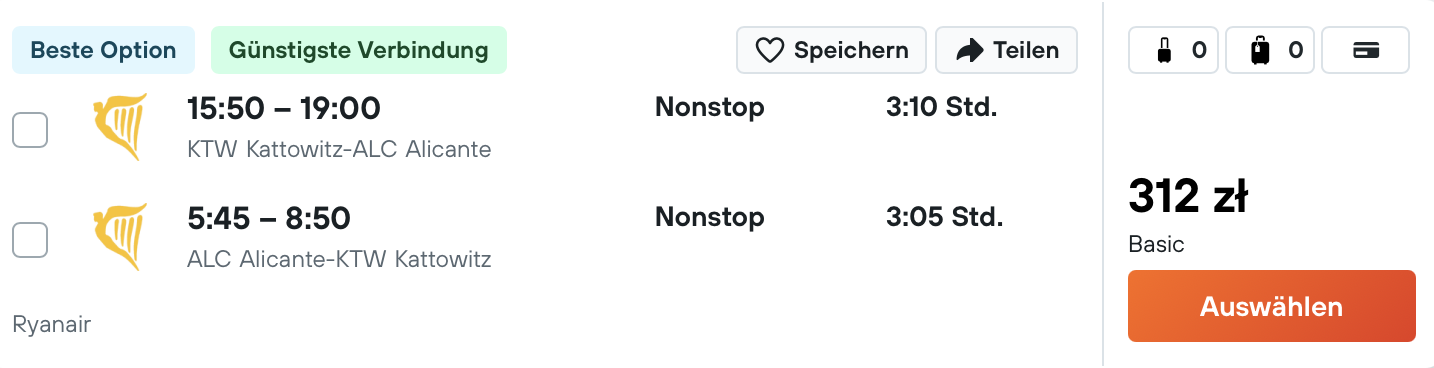The height and width of the screenshot is (368, 1434).
Task: Tick checkbox for 5:45 – 8:50 flight
Action: click(30, 240)
